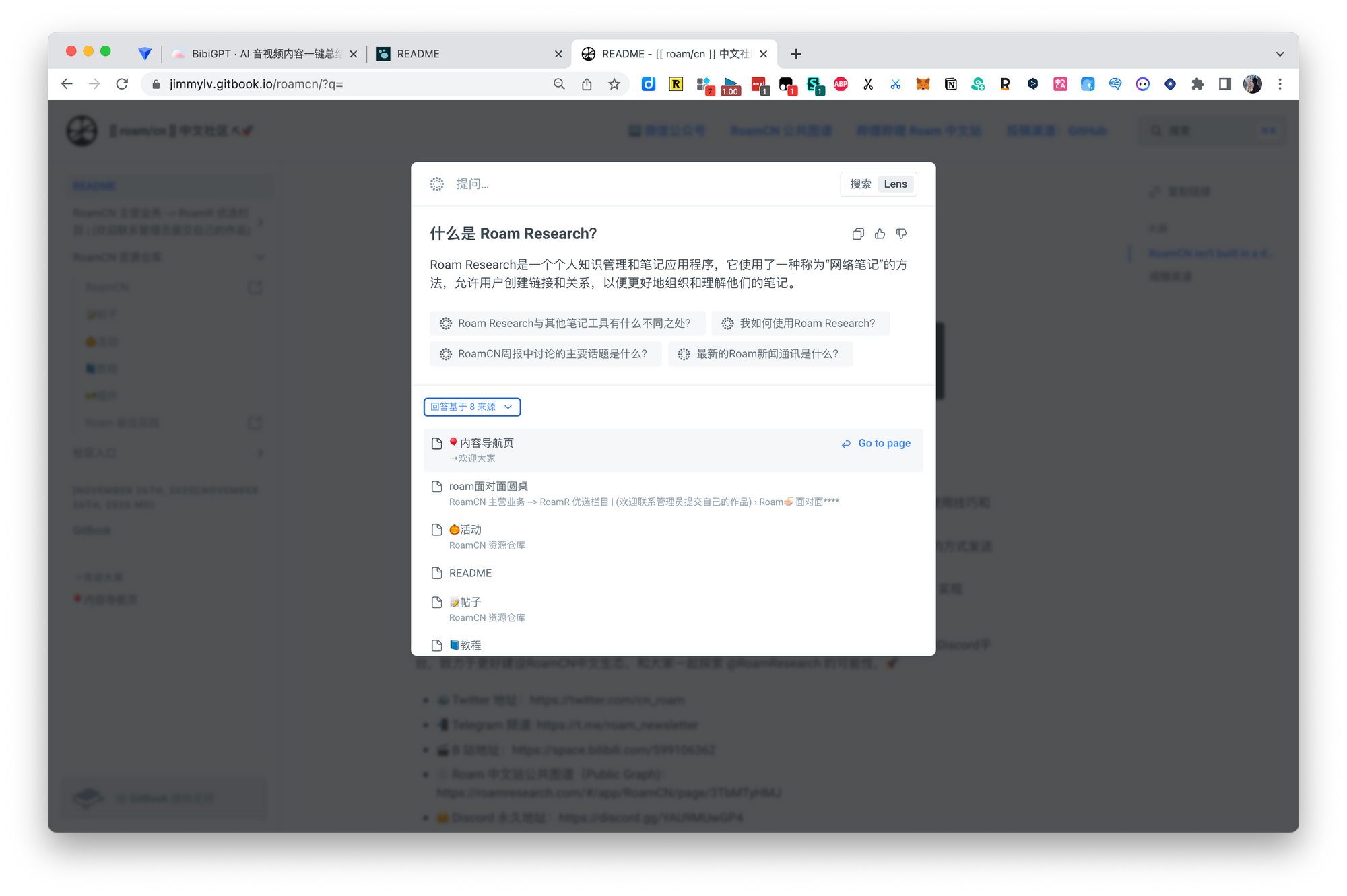Open the Chrome three-dot menu
1347x896 pixels.
point(1280,84)
